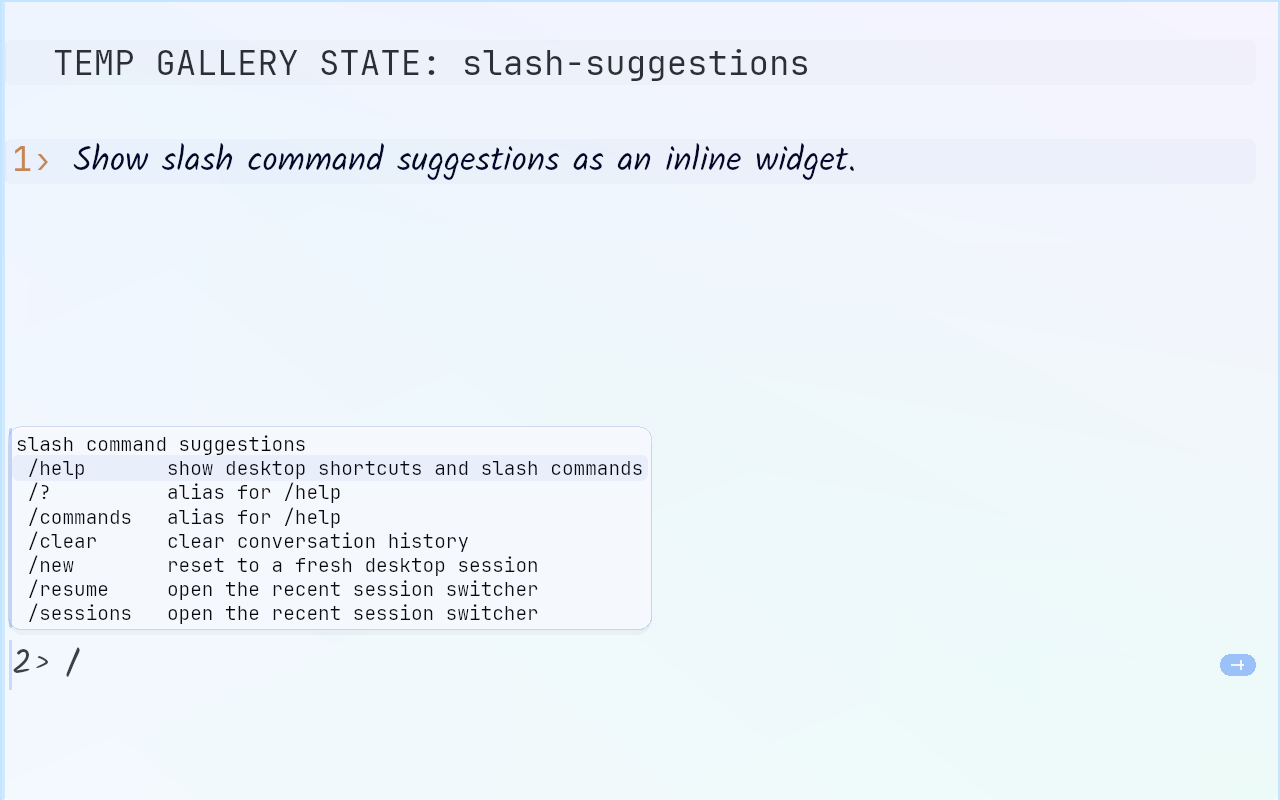Screen dimensions: 1280x800
Task: Click the "clear conversation history" description
Action: click(x=318, y=541)
